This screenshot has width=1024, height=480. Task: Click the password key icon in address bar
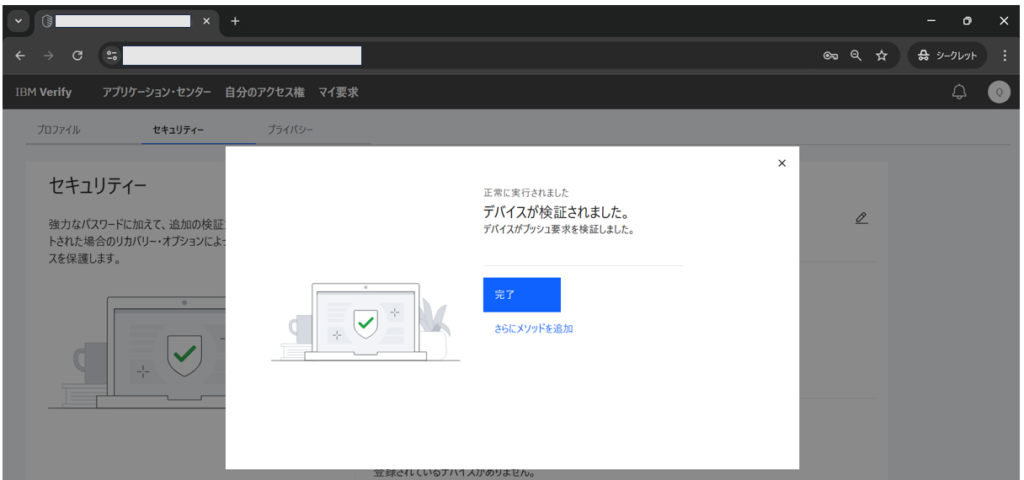(x=830, y=56)
